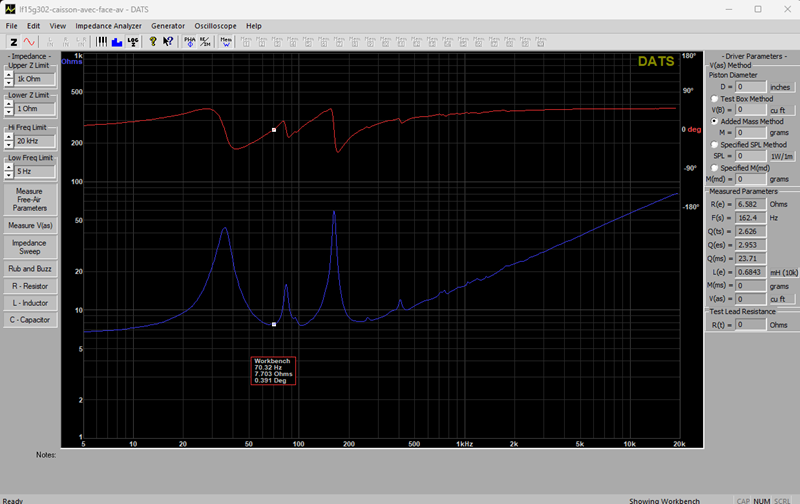Click the R - Resistor button
The image size is (800, 504).
[30, 286]
